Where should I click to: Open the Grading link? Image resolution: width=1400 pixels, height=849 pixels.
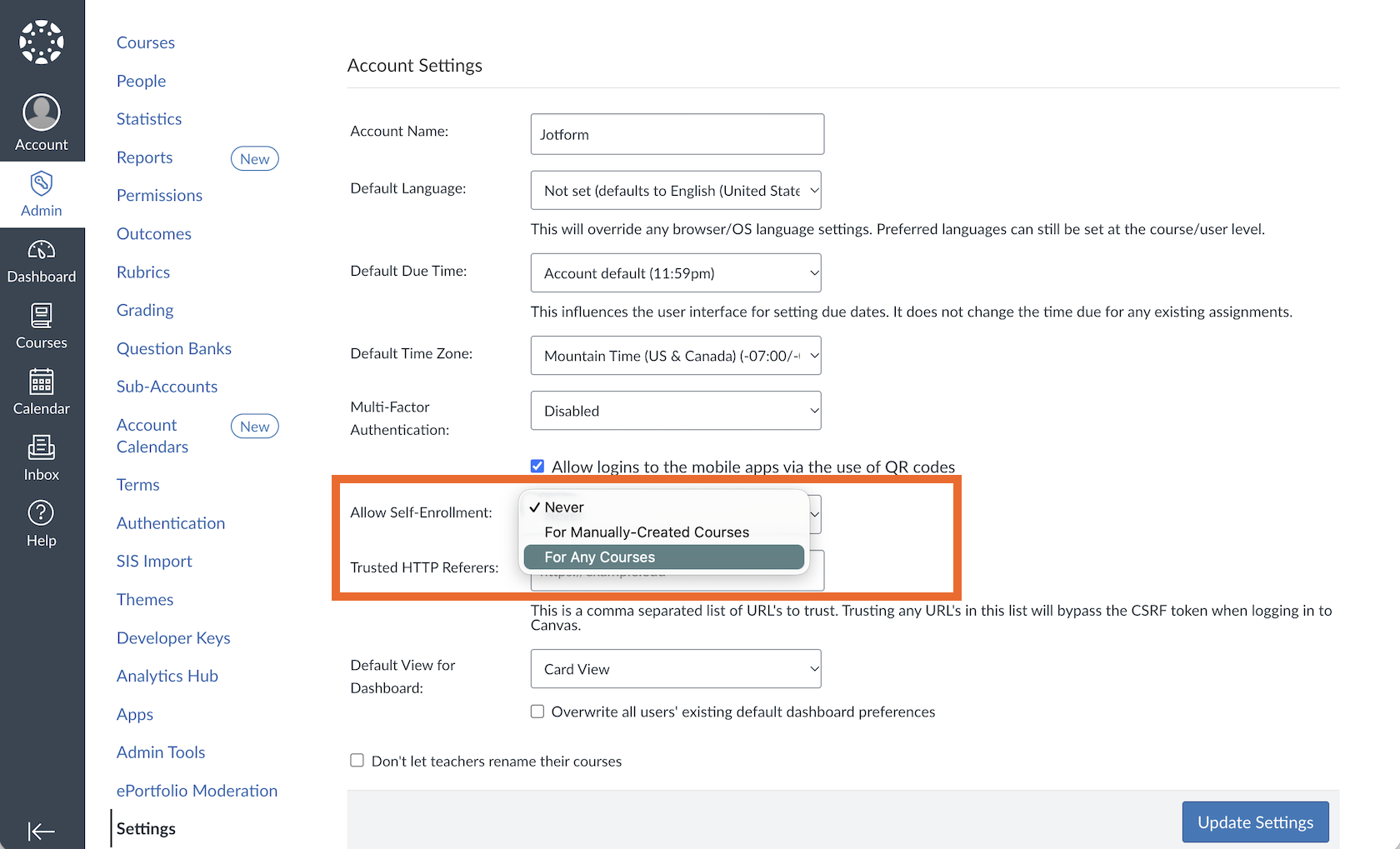click(145, 310)
